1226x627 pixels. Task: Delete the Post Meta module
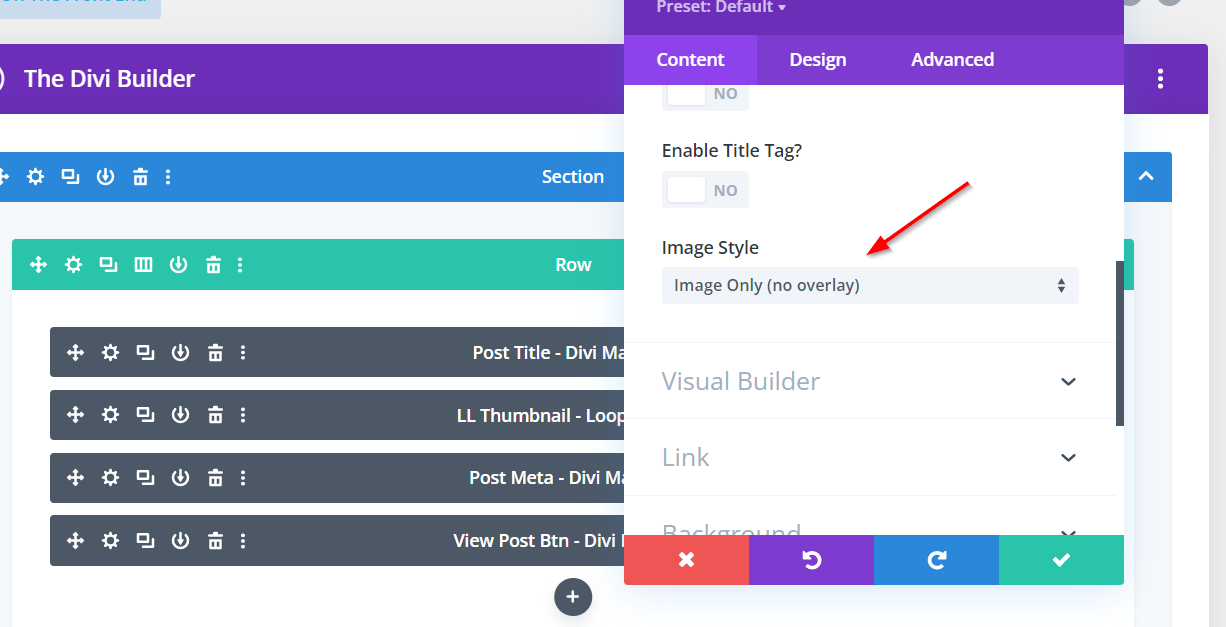pyautogui.click(x=215, y=478)
